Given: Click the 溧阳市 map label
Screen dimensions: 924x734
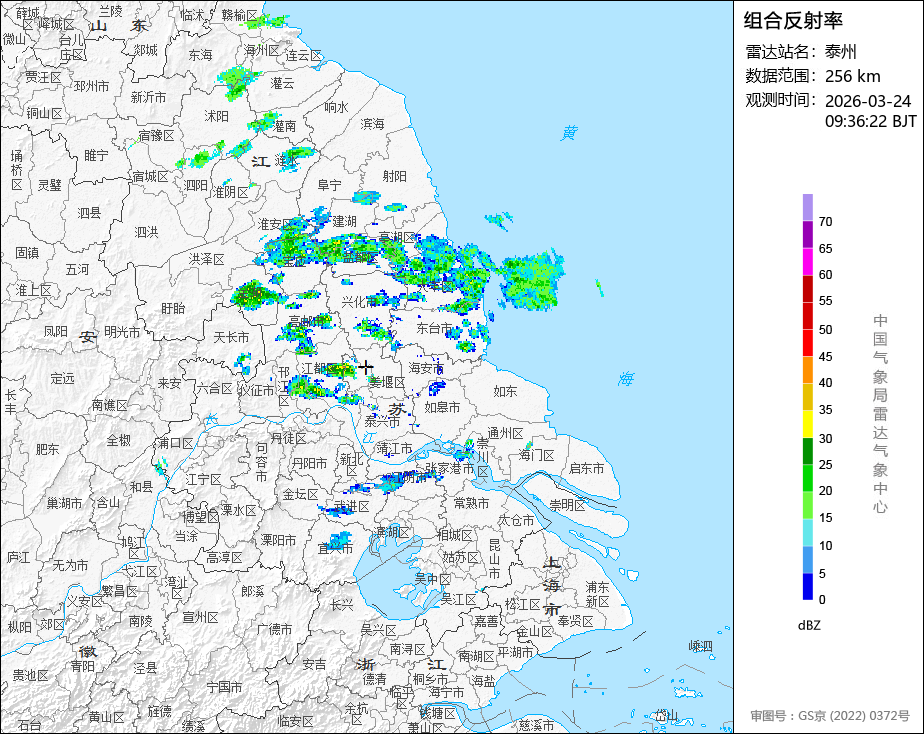Looking at the screenshot, I should tap(278, 540).
